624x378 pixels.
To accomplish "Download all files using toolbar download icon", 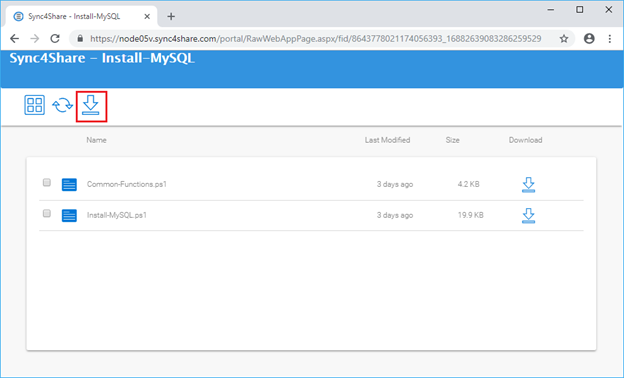I will pos(91,105).
